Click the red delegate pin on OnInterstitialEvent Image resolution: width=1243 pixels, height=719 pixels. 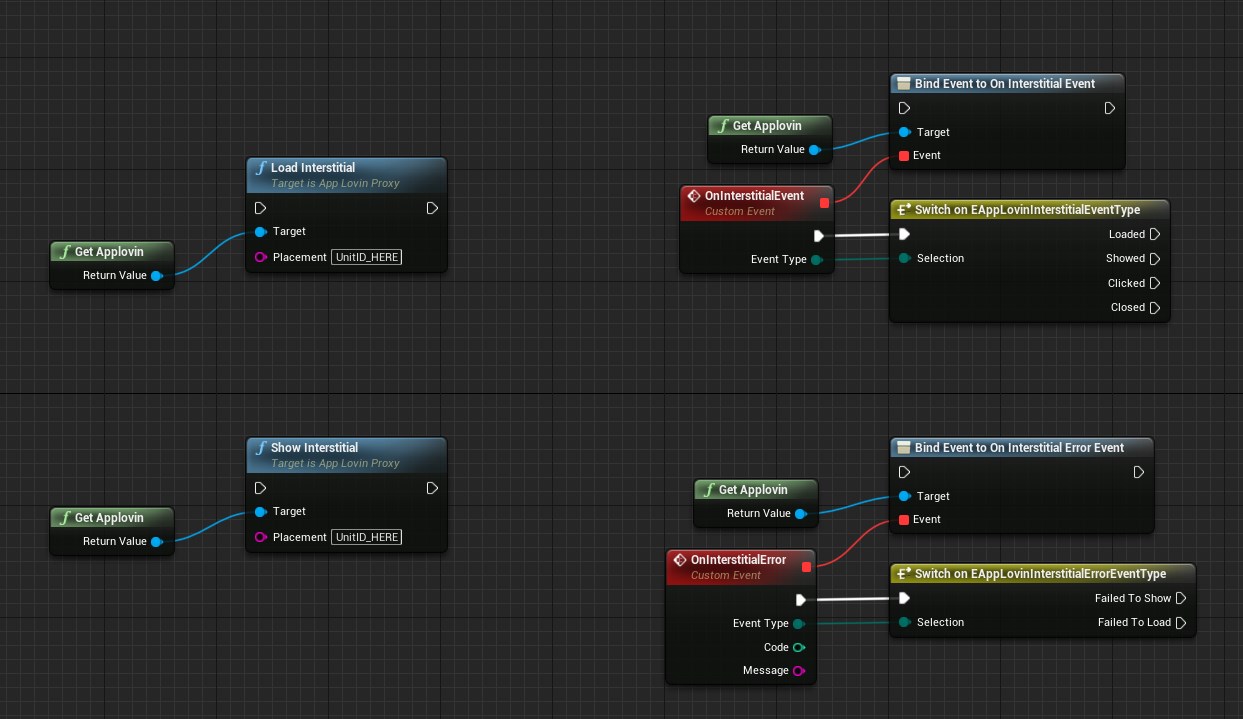[824, 203]
